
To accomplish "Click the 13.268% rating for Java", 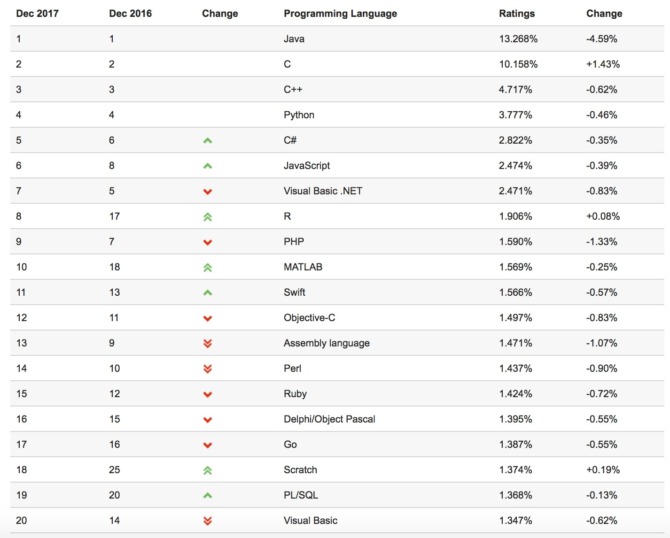I will pos(519,39).
